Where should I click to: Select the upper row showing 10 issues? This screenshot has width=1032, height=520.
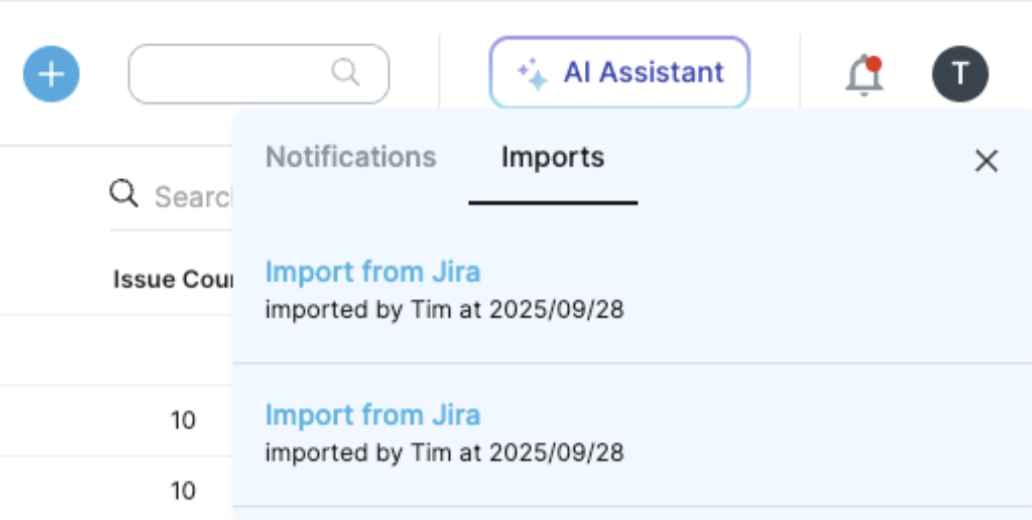[116, 421]
